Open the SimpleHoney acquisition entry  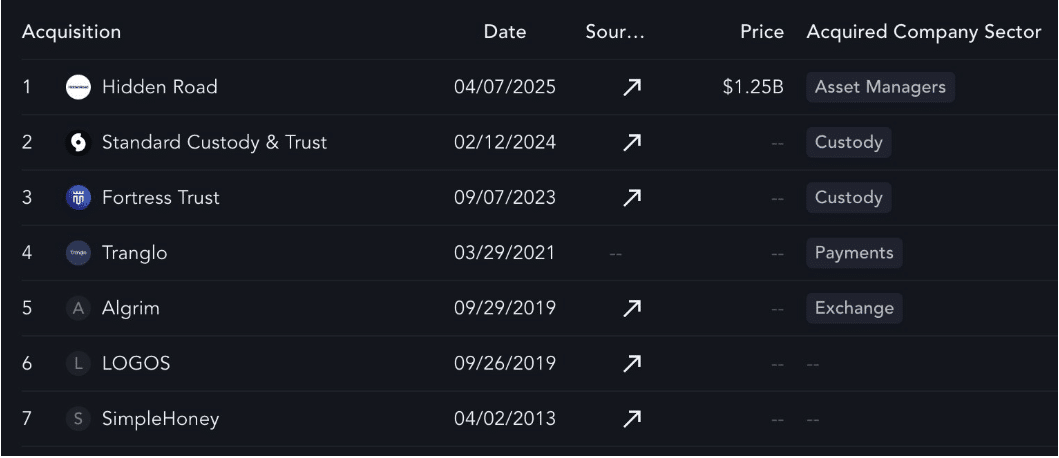point(161,419)
